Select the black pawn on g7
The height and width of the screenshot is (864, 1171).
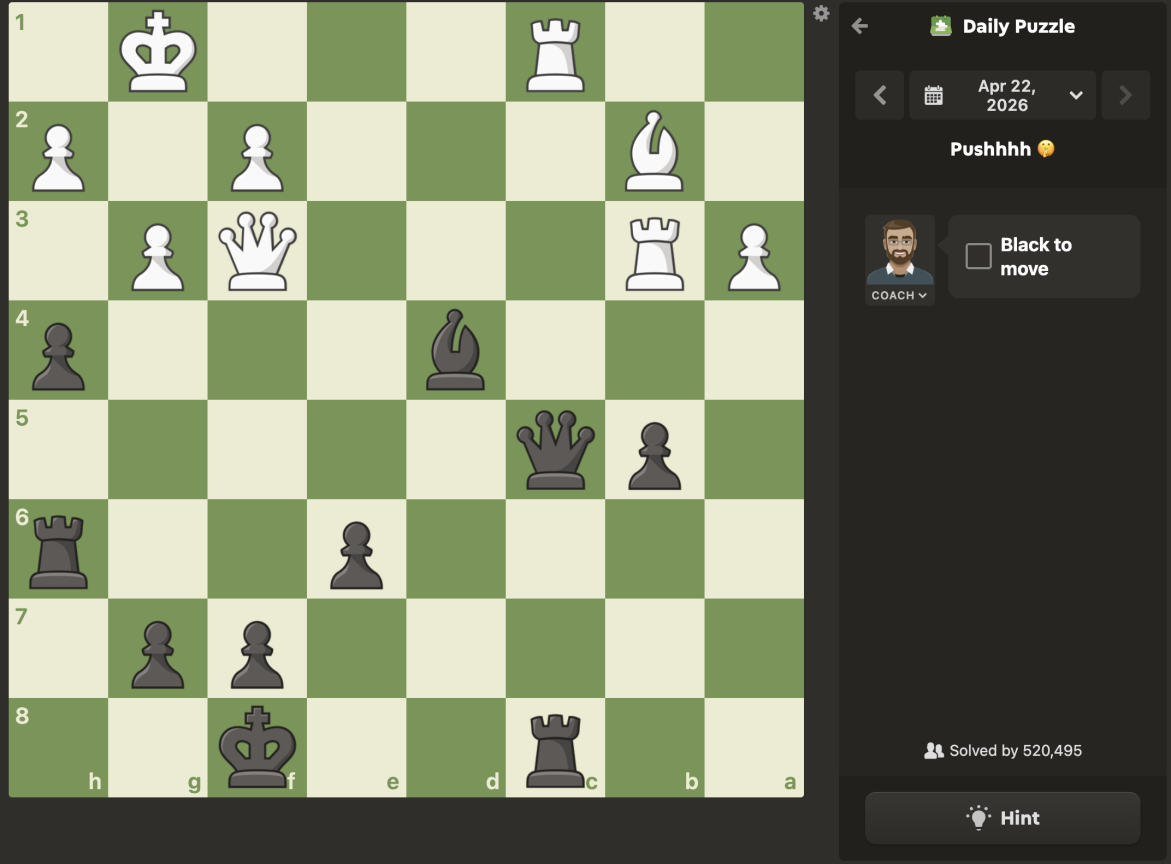pyautogui.click(x=158, y=654)
